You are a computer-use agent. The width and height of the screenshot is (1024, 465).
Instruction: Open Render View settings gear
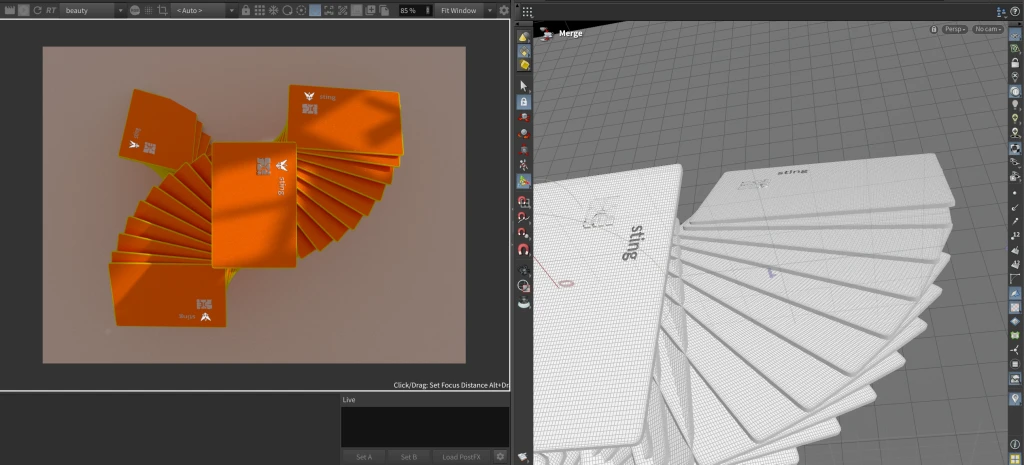pyautogui.click(x=504, y=10)
